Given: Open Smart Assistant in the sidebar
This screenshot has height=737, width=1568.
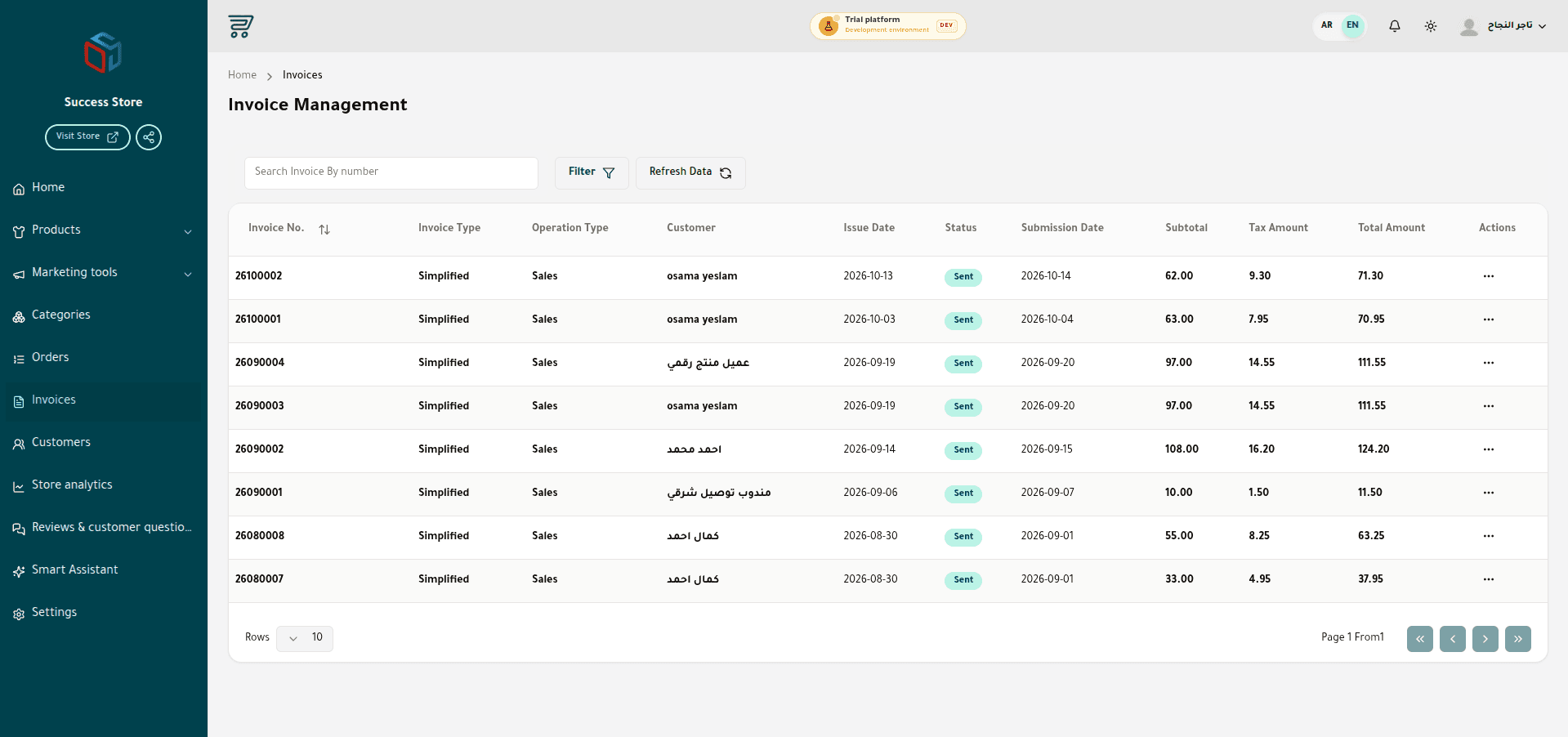Looking at the screenshot, I should pos(103,570).
